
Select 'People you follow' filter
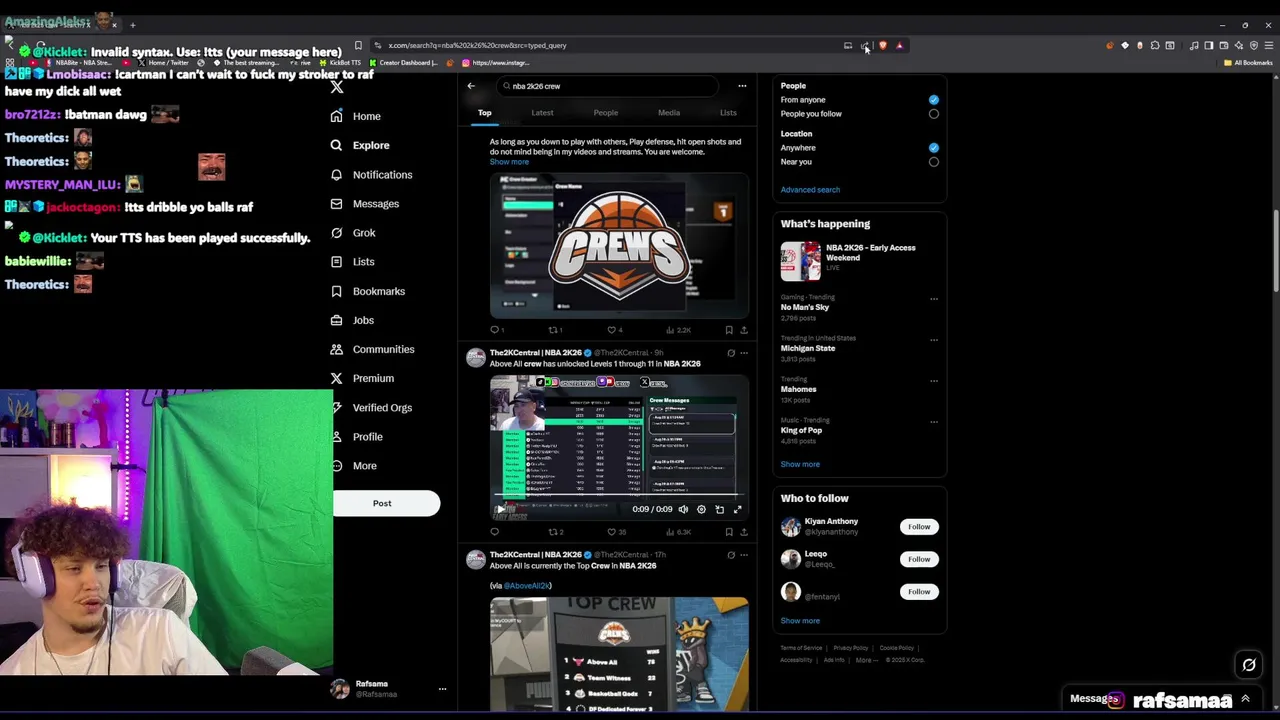pos(934,114)
